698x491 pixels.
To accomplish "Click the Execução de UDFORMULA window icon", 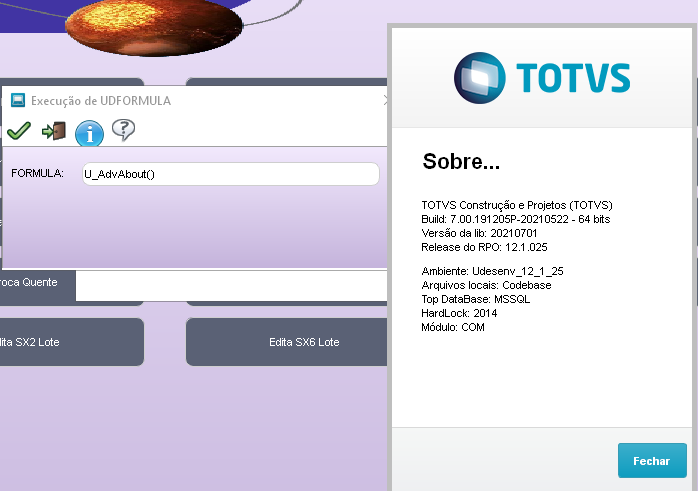I will point(17,100).
